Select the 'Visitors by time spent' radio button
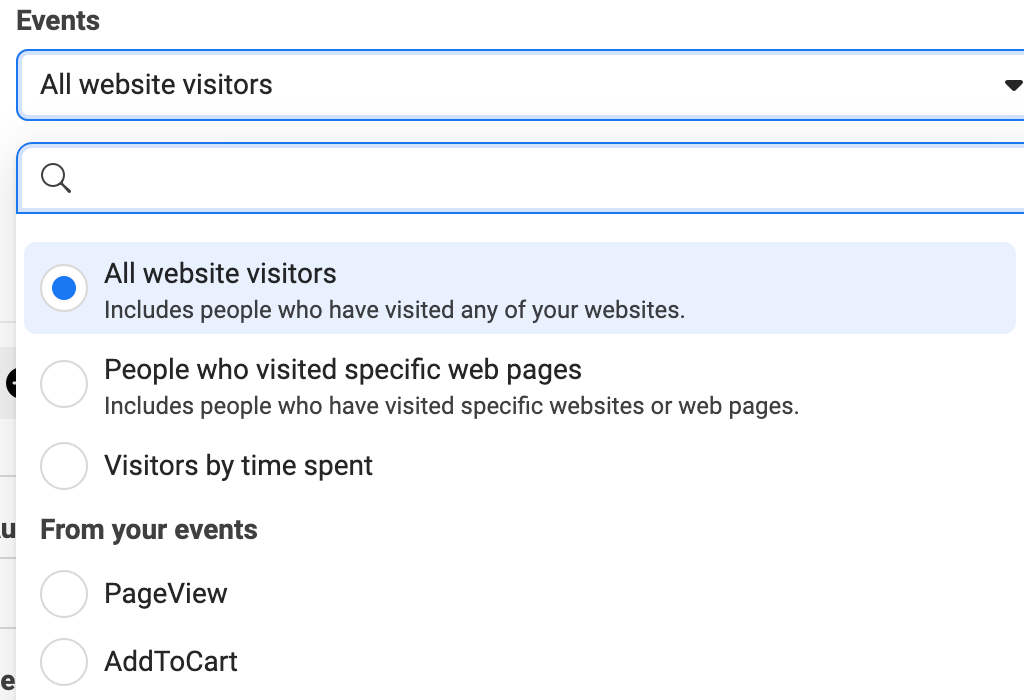The image size is (1024, 700). coord(63,465)
